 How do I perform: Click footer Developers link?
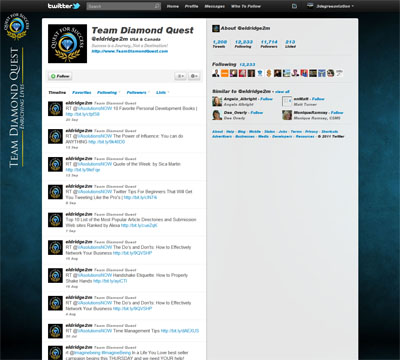pos(282,136)
